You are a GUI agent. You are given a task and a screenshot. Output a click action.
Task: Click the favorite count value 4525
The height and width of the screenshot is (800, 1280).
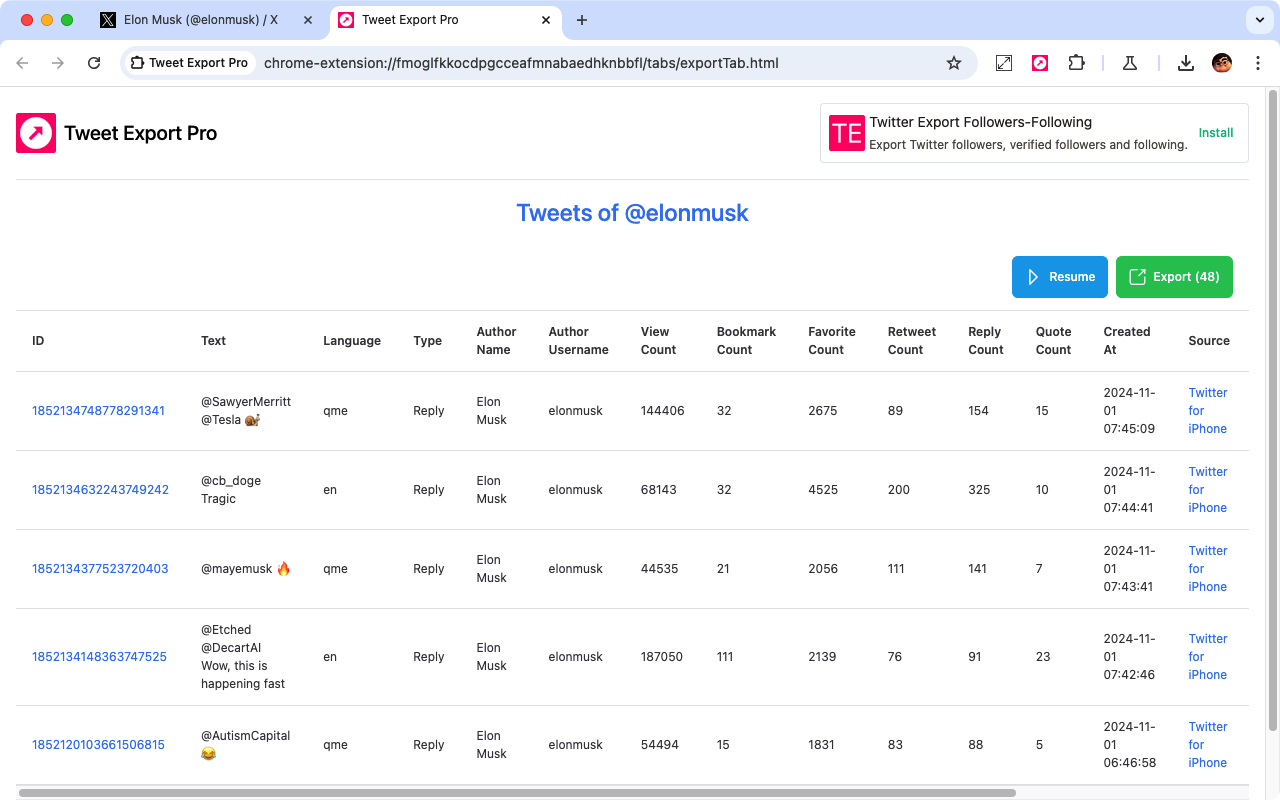coord(823,490)
